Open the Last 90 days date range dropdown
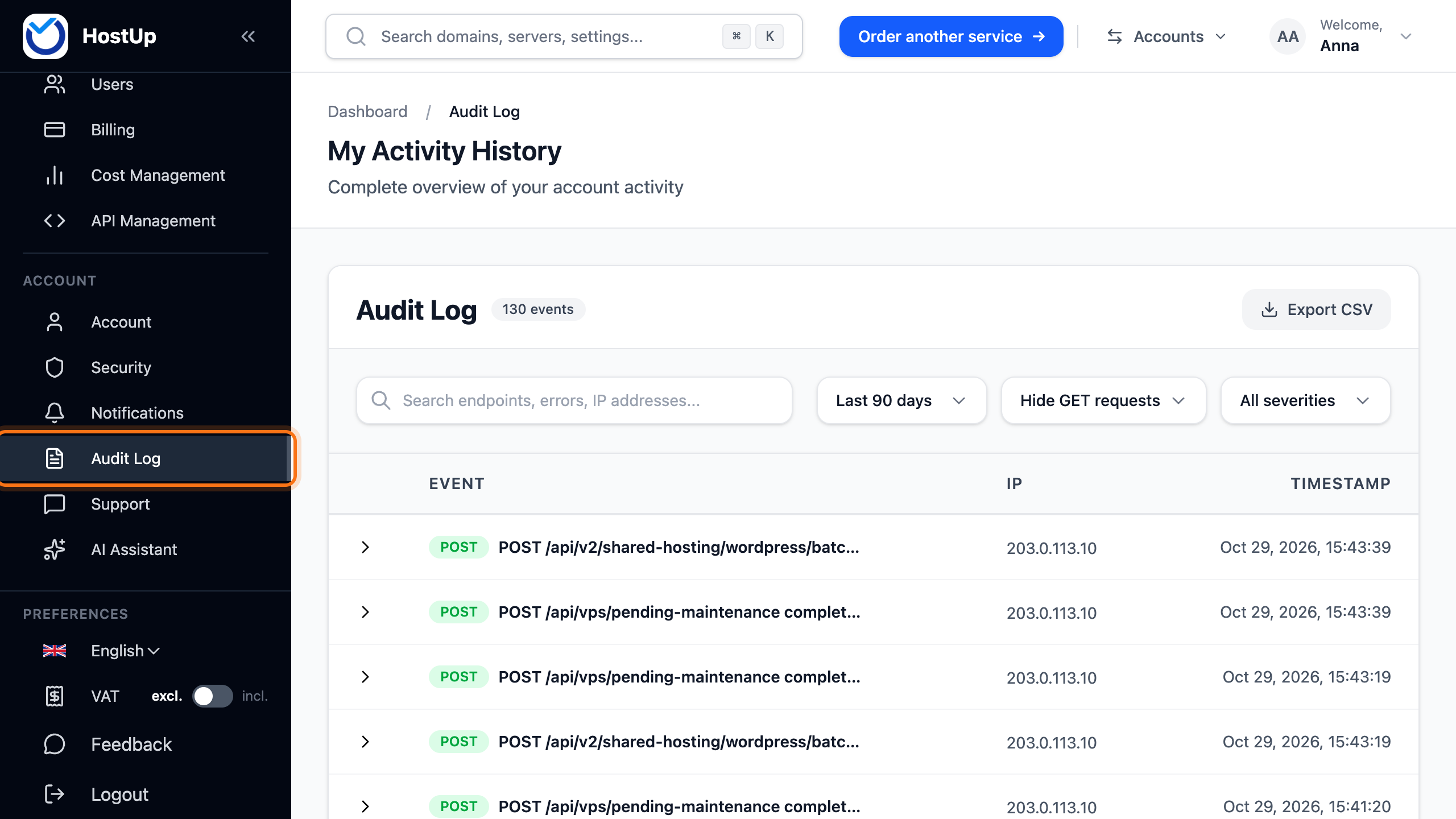This screenshot has width=1456, height=819. 901,400
